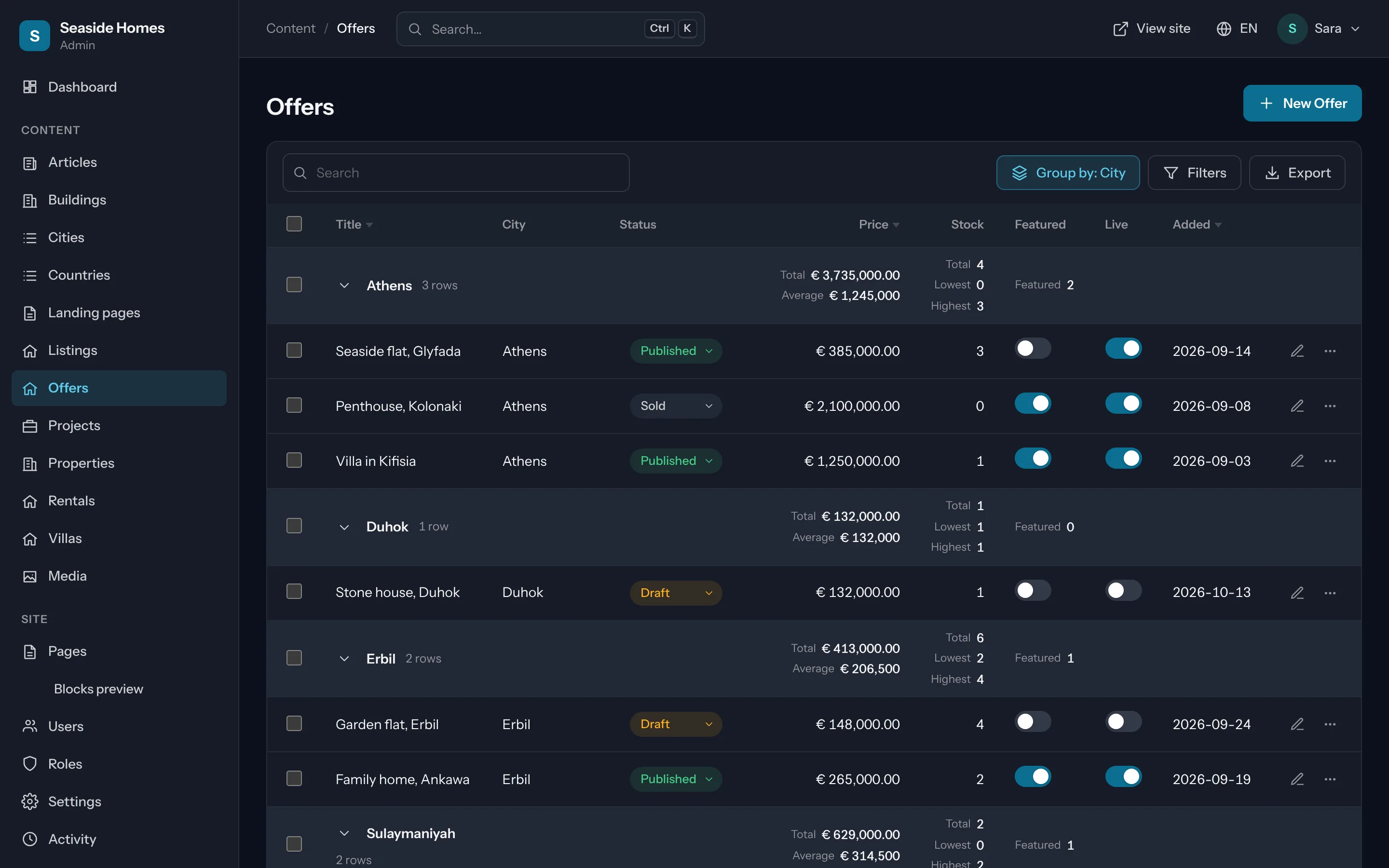Click the Users people icon in sidebar
This screenshot has width=1389, height=868.
[x=30, y=726]
